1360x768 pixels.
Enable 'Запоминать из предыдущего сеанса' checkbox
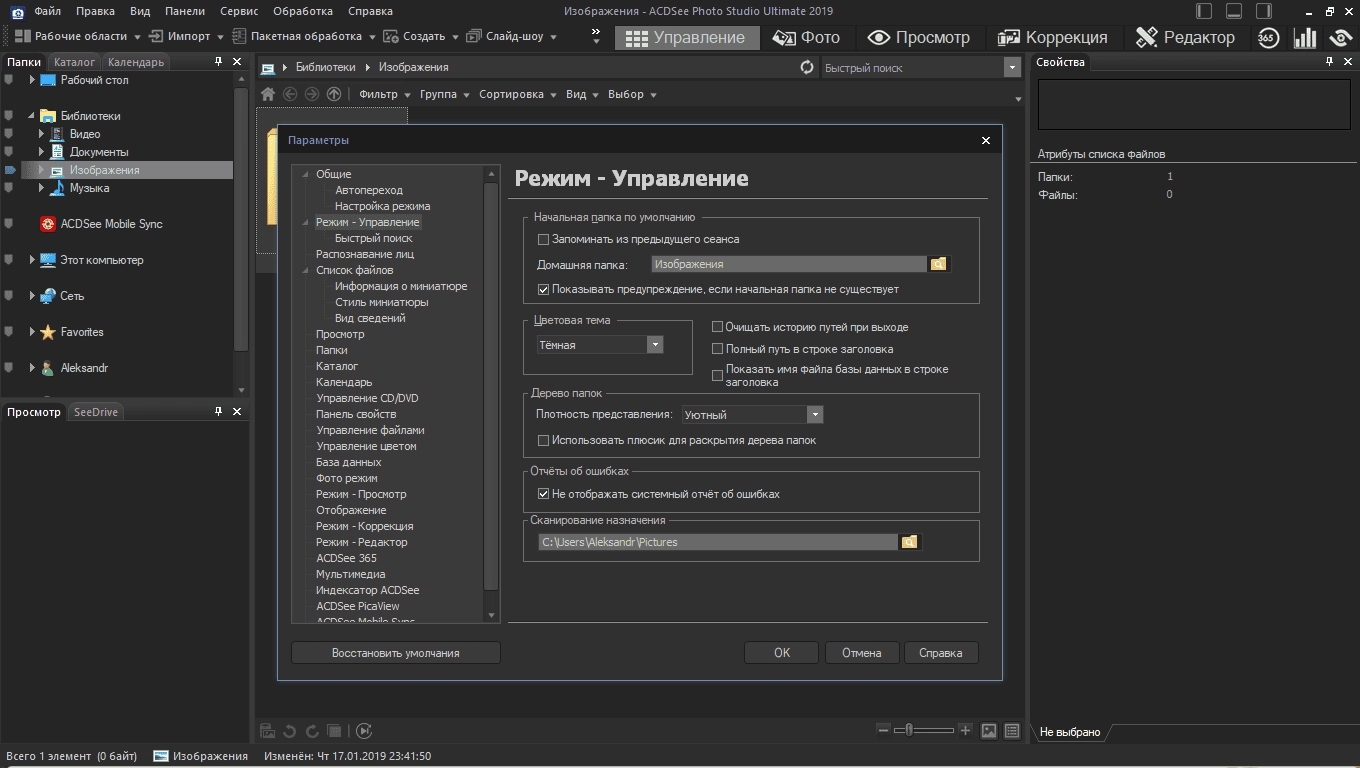[544, 239]
